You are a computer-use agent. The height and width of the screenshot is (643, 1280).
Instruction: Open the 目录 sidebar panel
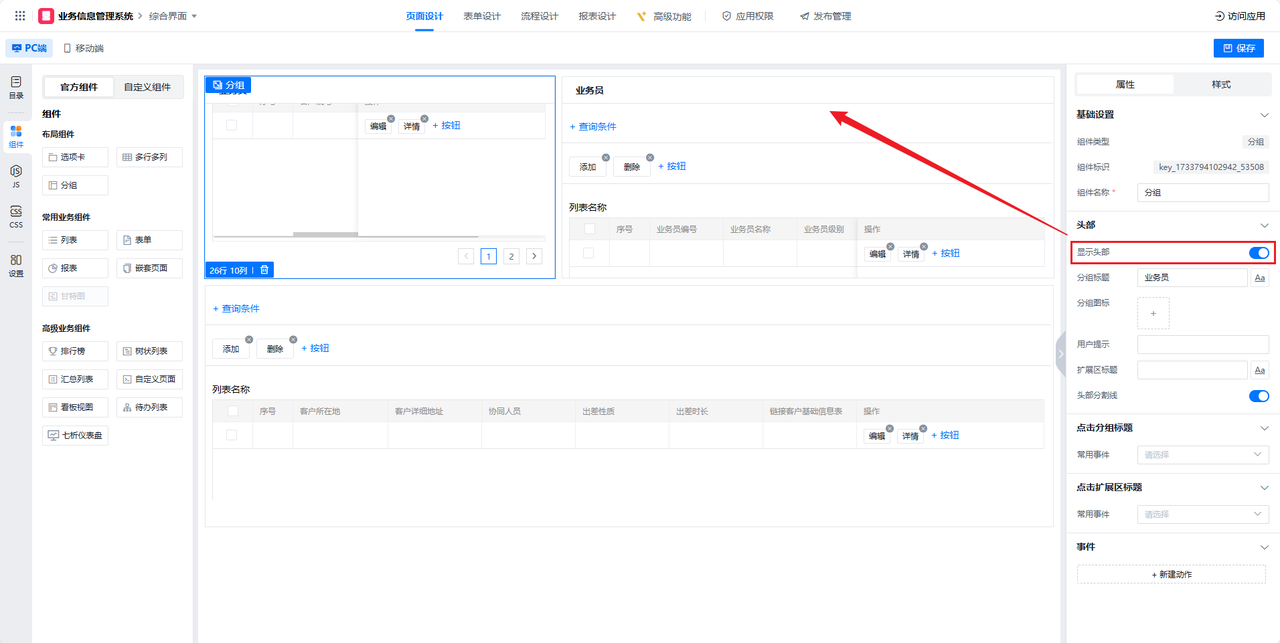click(x=16, y=87)
